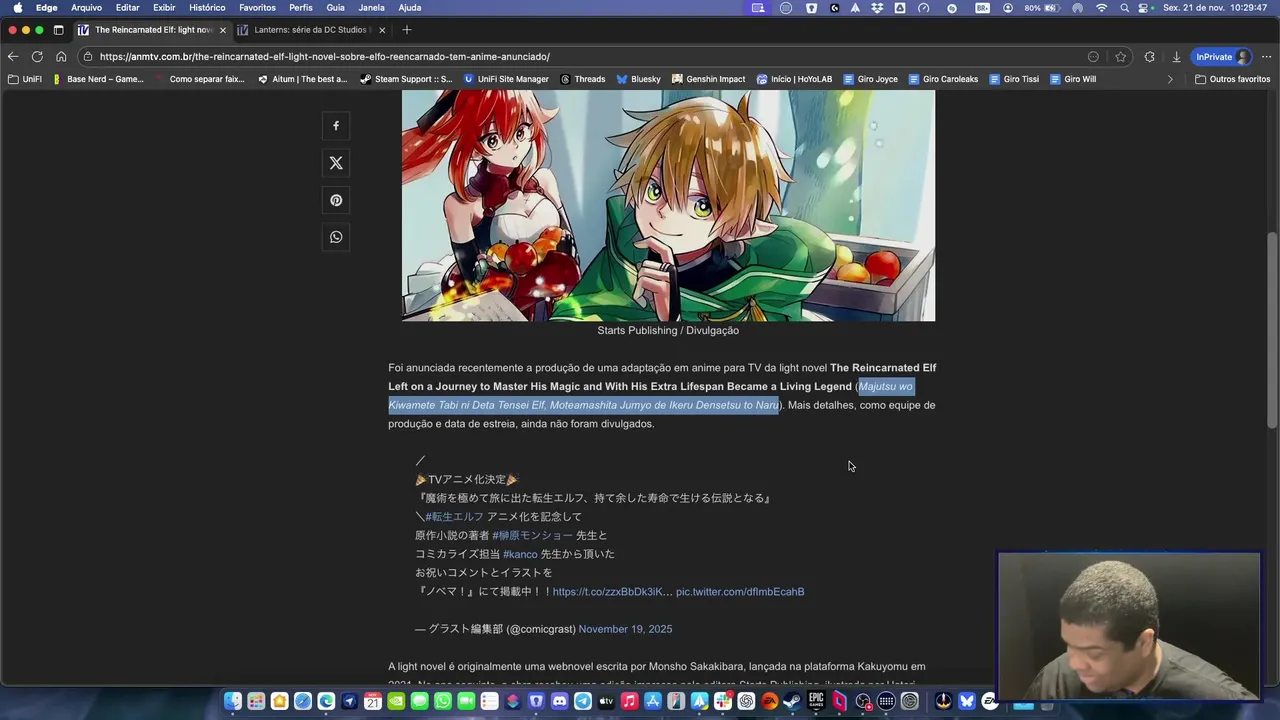This screenshot has height=720, width=1280.
Task: Share article on X
Action: coord(336,163)
